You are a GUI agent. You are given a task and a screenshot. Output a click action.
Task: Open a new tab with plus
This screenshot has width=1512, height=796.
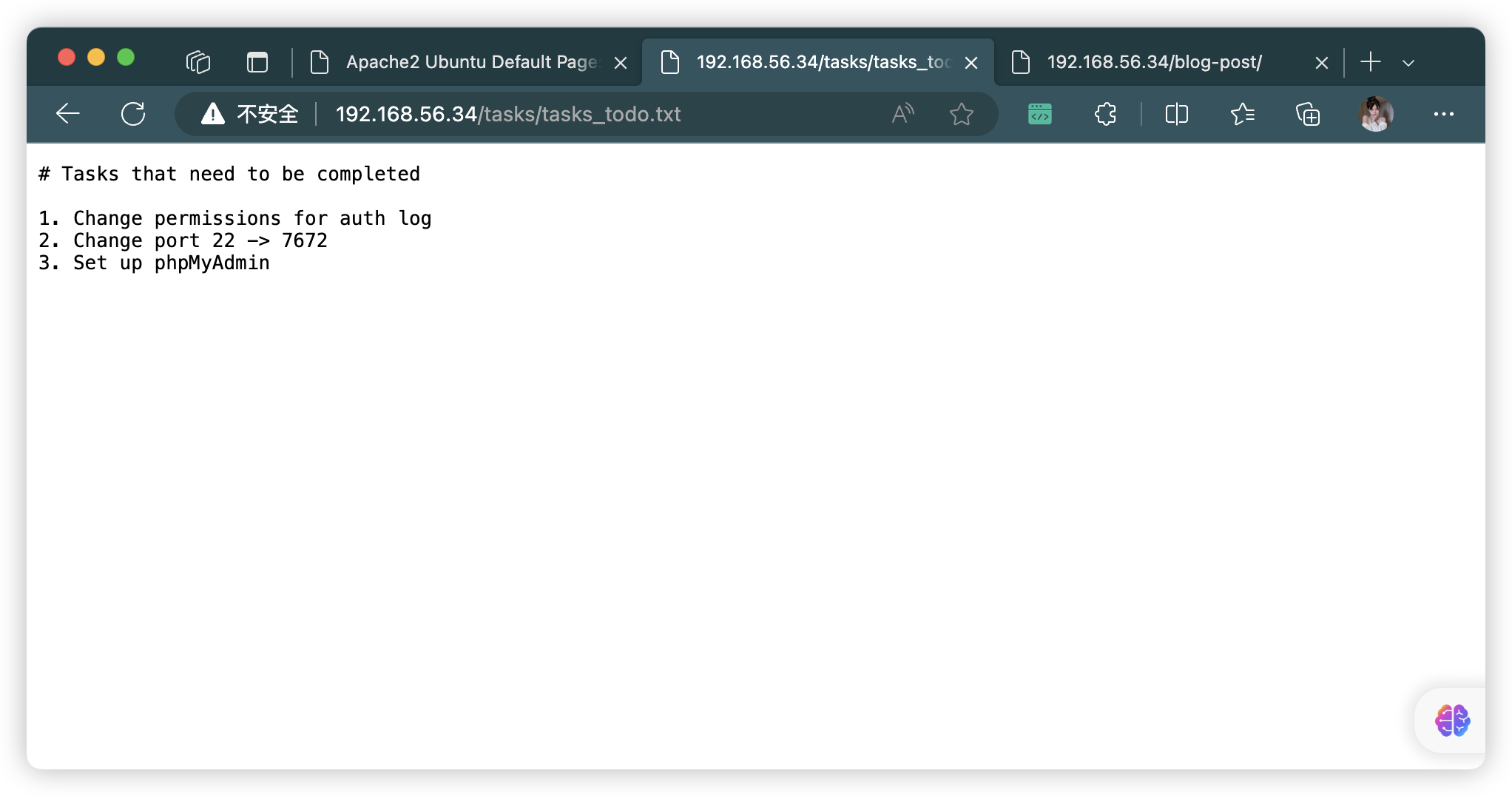1371,62
